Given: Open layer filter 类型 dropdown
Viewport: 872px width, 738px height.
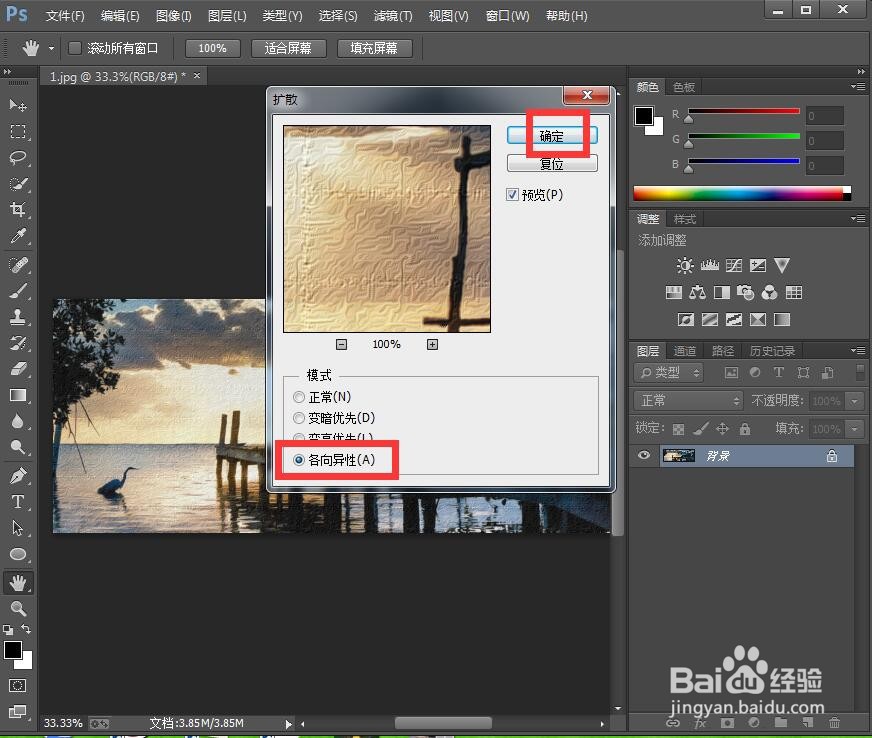Looking at the screenshot, I should click(669, 373).
